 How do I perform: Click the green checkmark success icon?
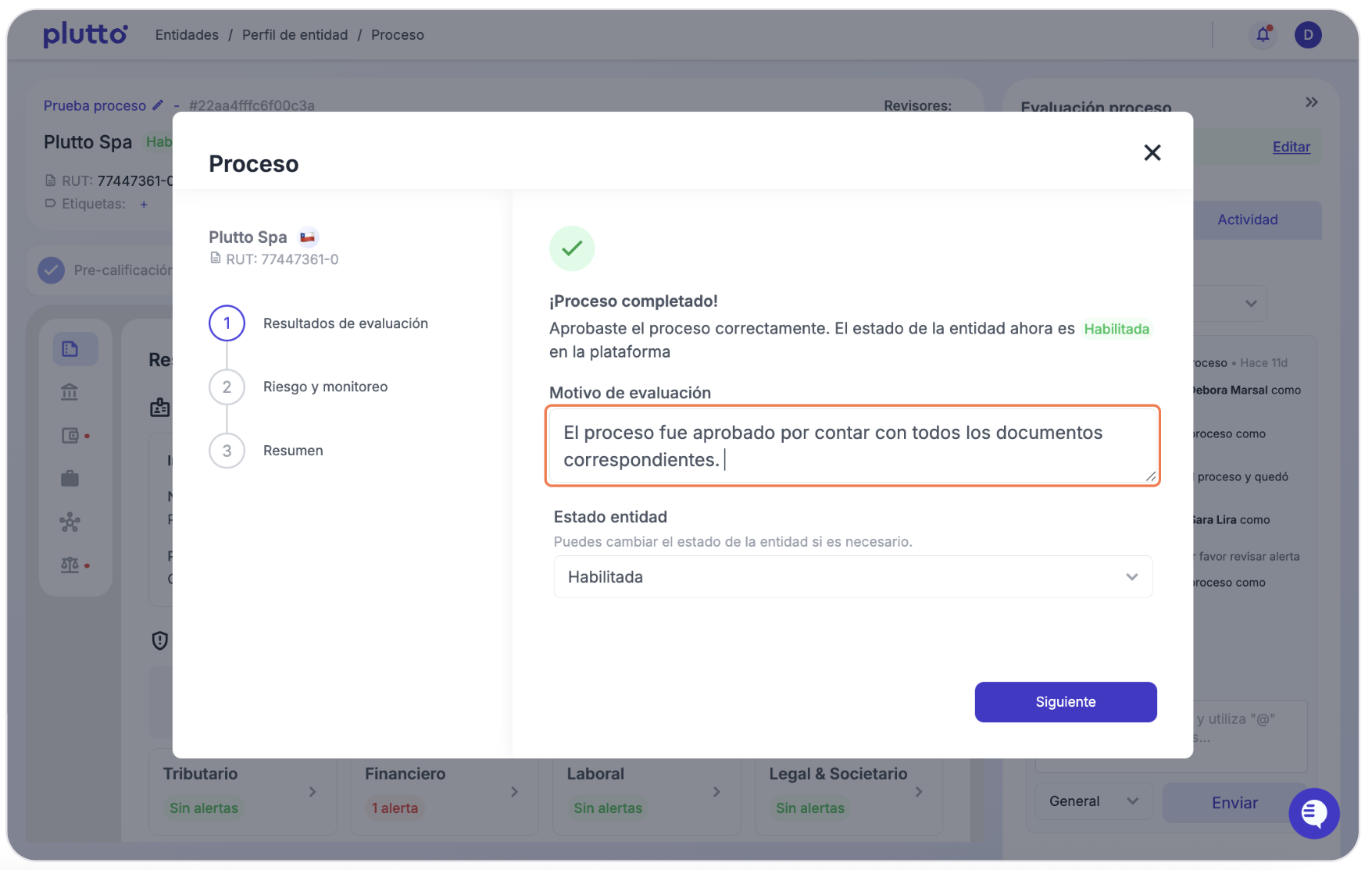tap(572, 248)
